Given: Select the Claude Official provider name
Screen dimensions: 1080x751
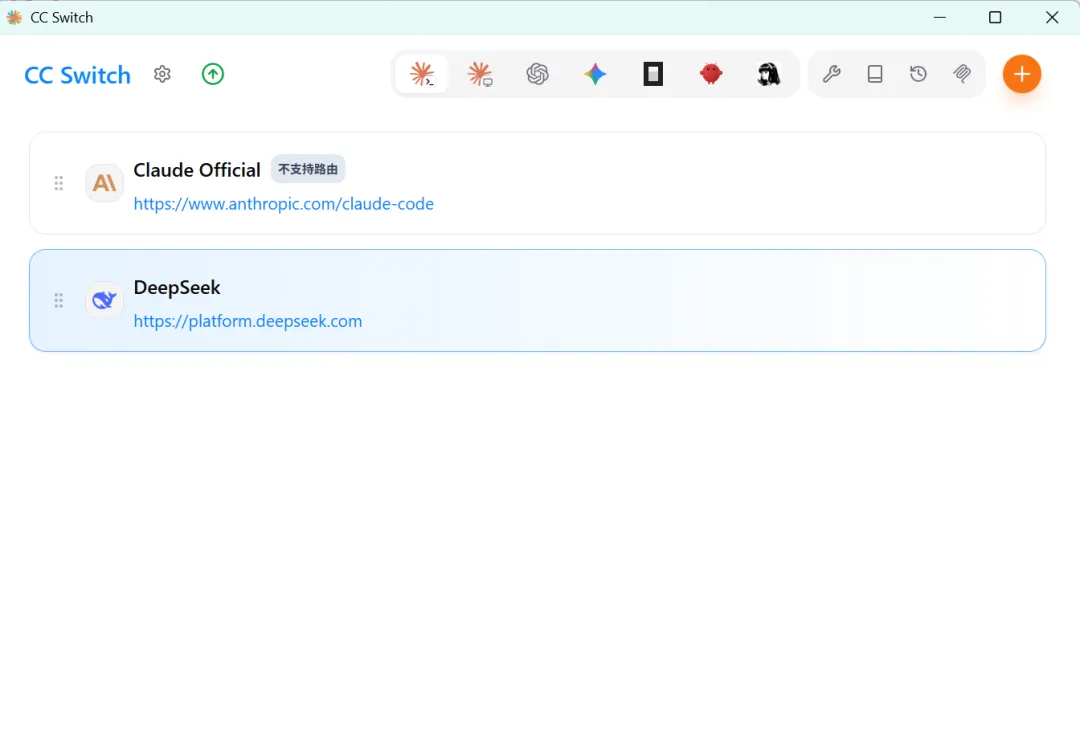Looking at the screenshot, I should [197, 169].
